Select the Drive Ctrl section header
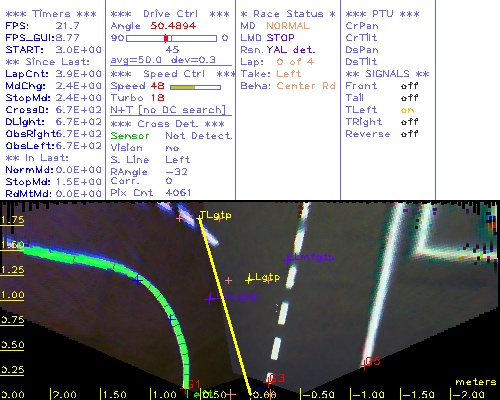 point(170,14)
